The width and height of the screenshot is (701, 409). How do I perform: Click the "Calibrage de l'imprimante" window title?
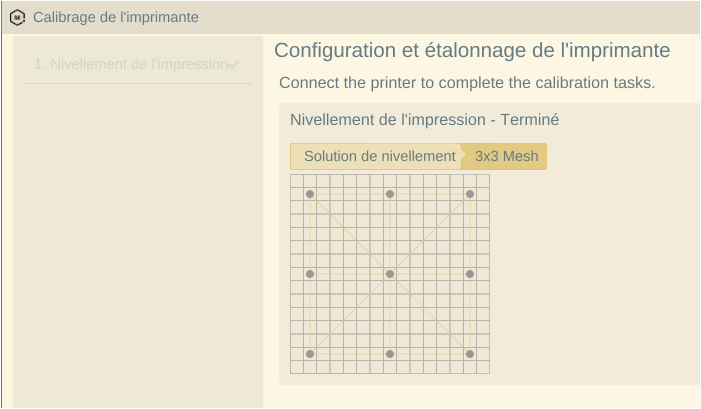pyautogui.click(x=116, y=17)
